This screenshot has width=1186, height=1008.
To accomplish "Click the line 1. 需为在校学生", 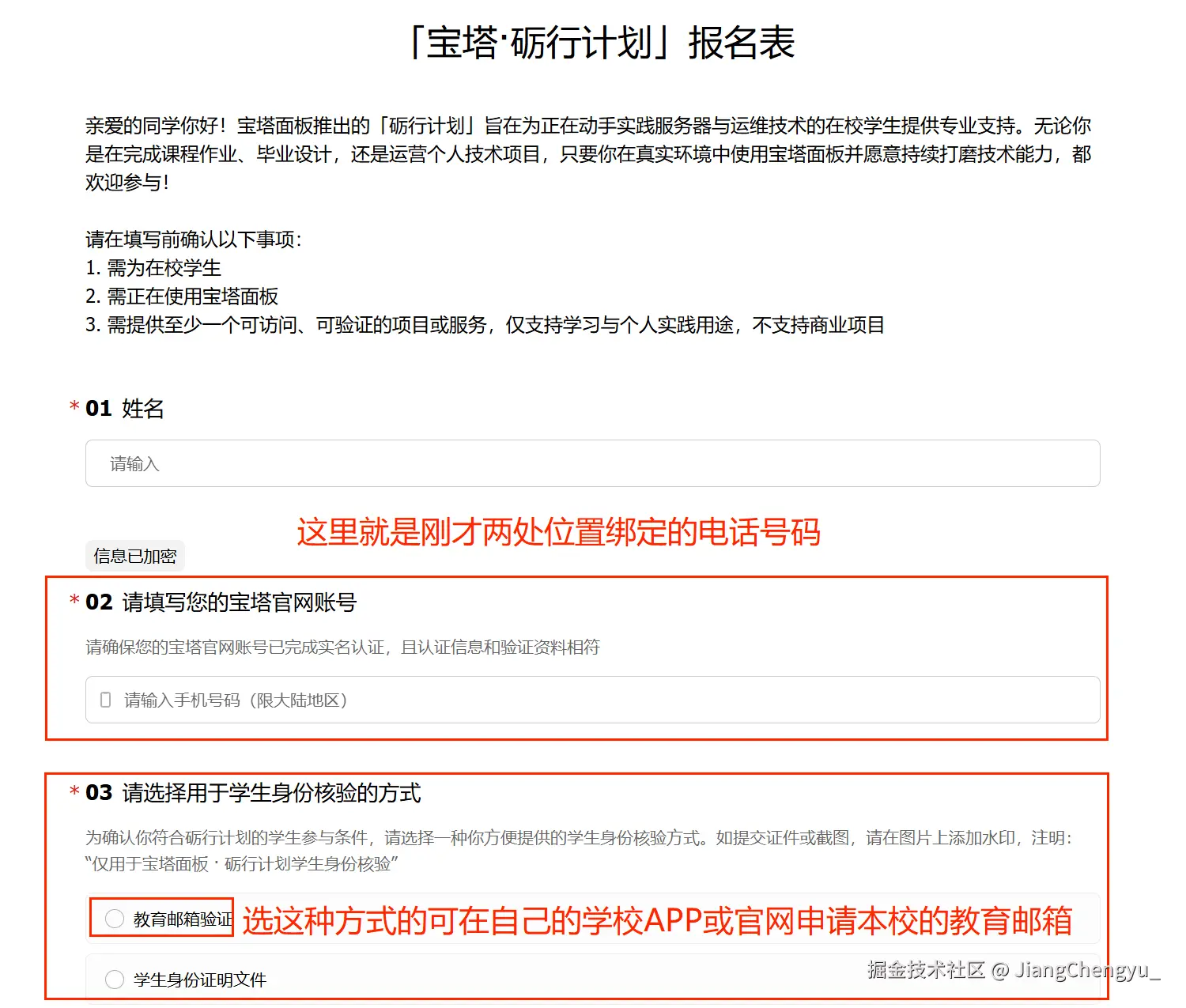I will 153,268.
